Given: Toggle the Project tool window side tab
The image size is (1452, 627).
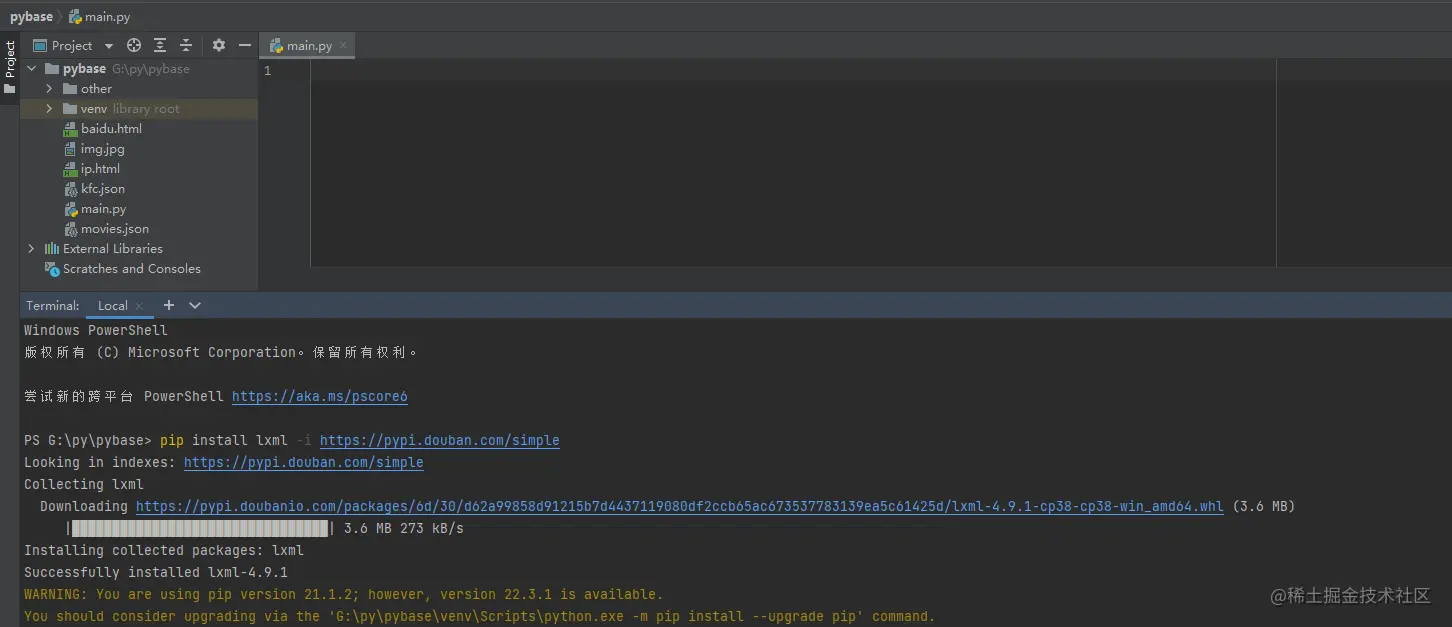Looking at the screenshot, I should pos(10,68).
